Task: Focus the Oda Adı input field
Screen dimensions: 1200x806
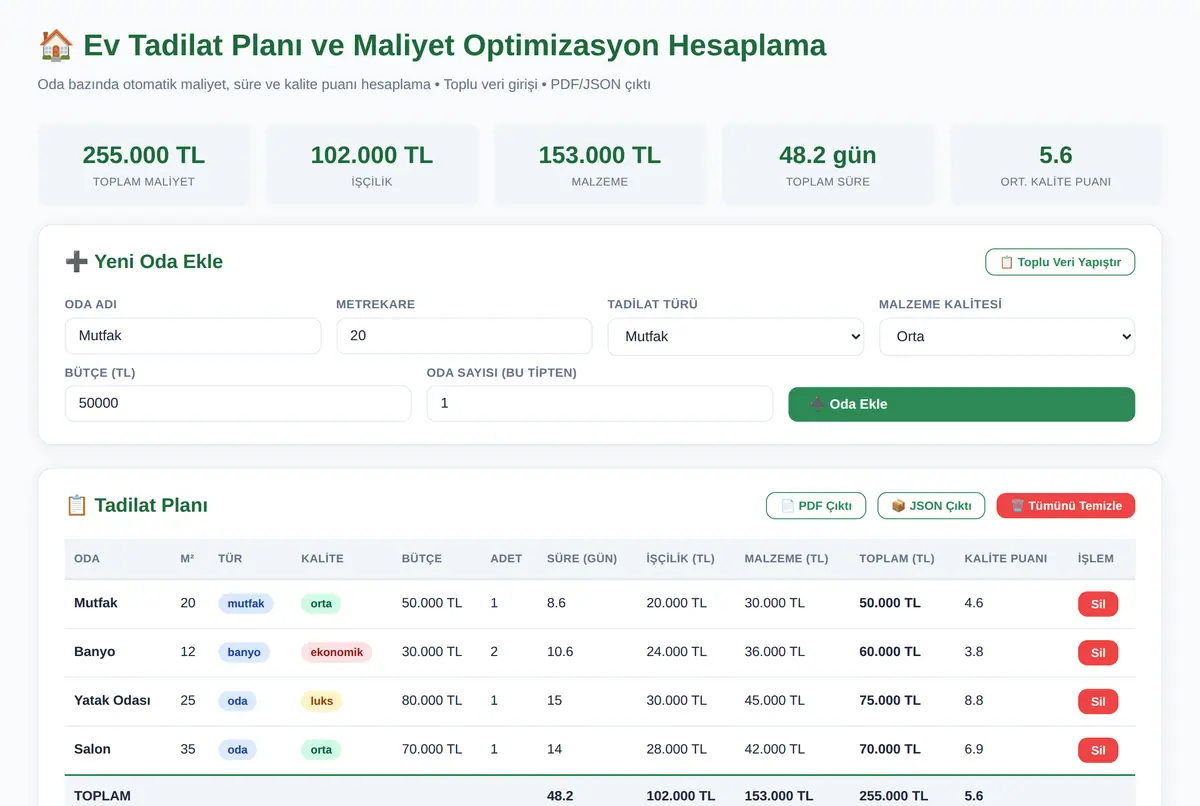Action: [x=193, y=336]
